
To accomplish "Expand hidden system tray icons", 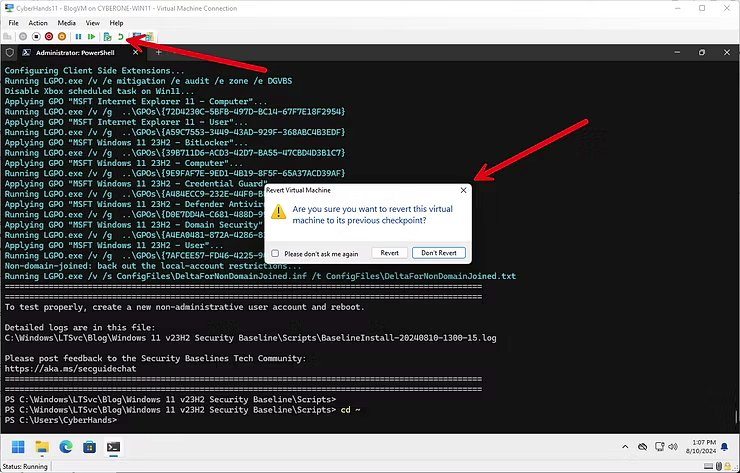I will (625, 447).
